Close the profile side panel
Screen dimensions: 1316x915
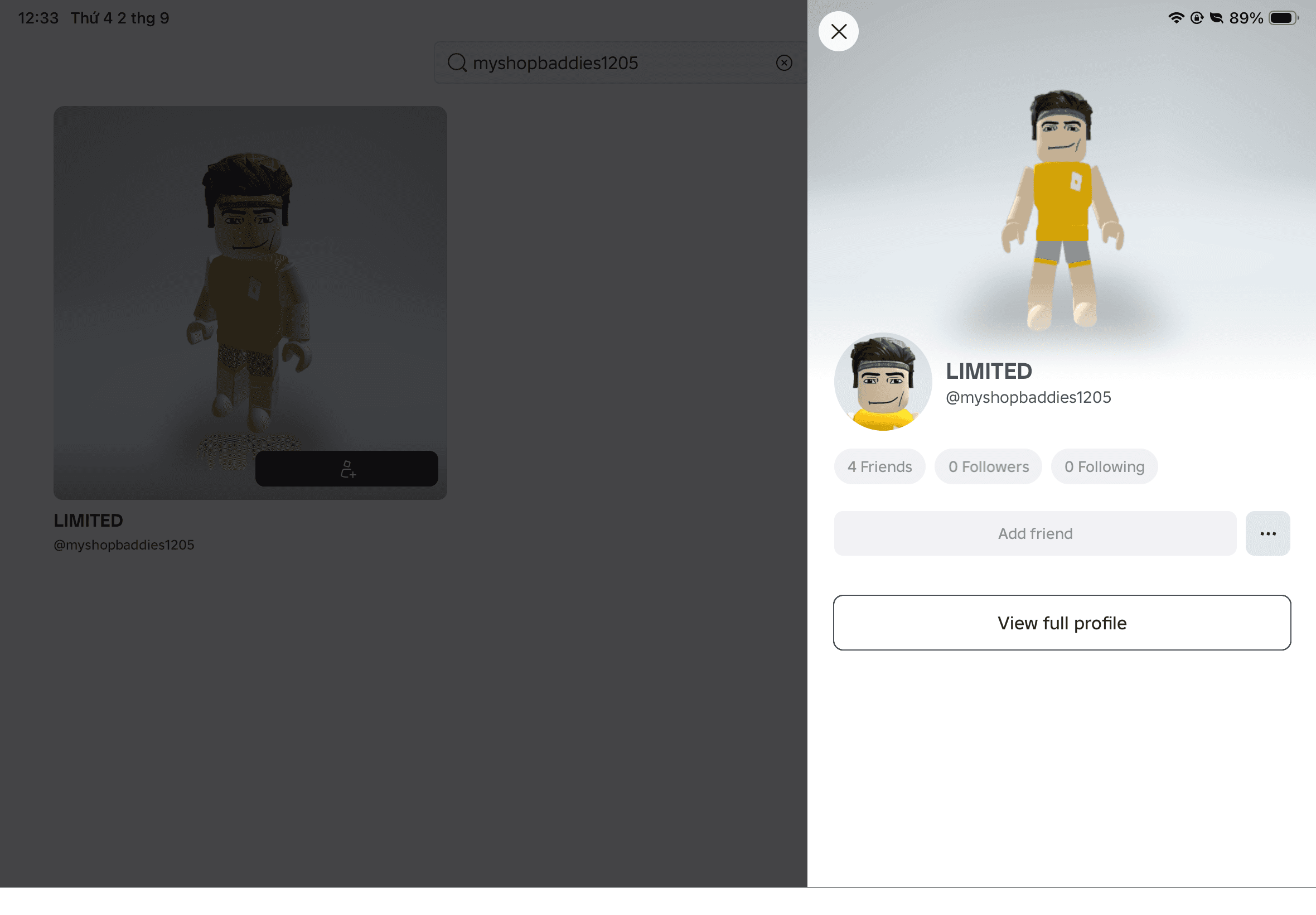(x=838, y=32)
